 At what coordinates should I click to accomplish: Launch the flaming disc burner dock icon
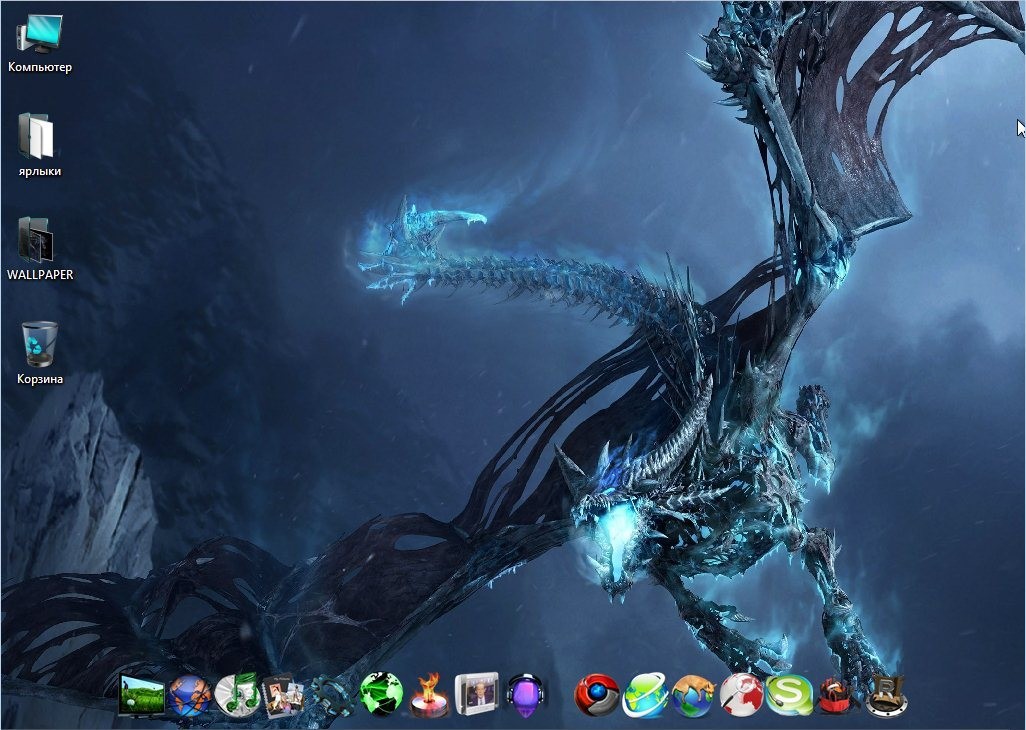[x=429, y=695]
